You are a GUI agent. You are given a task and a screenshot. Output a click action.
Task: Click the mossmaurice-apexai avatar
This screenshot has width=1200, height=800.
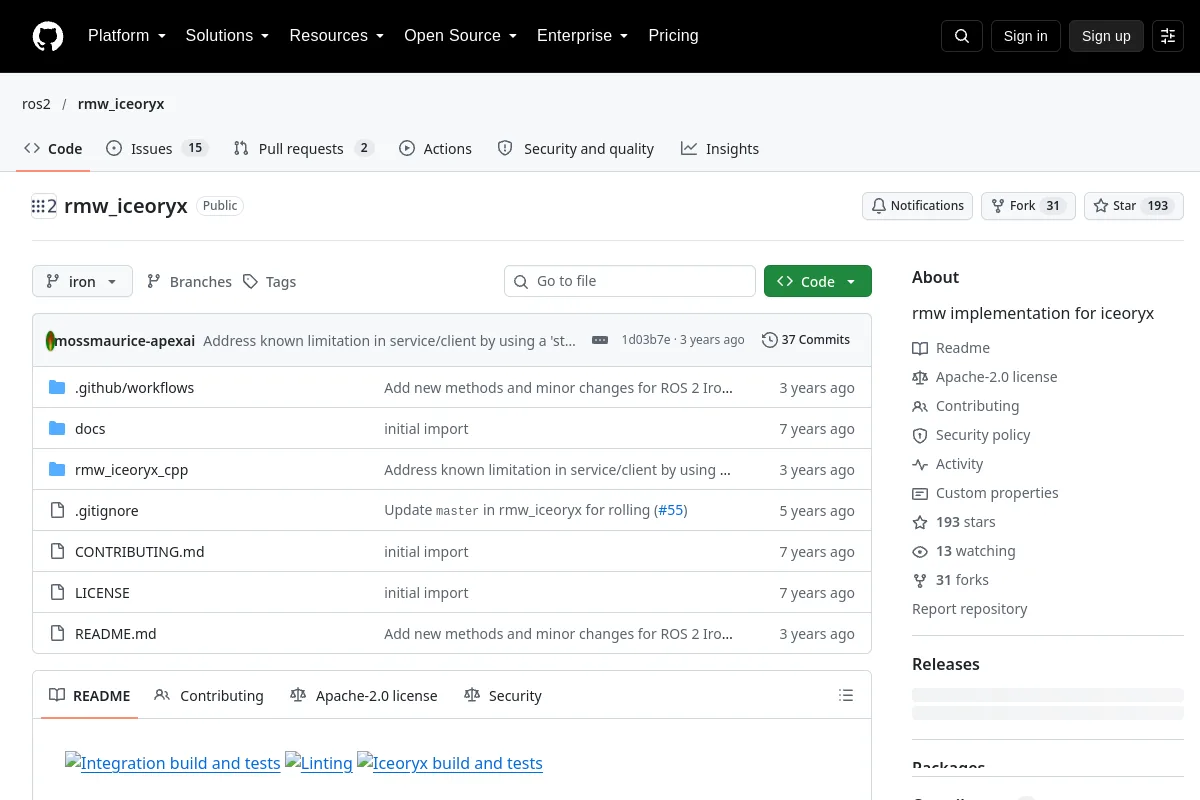(x=50, y=340)
